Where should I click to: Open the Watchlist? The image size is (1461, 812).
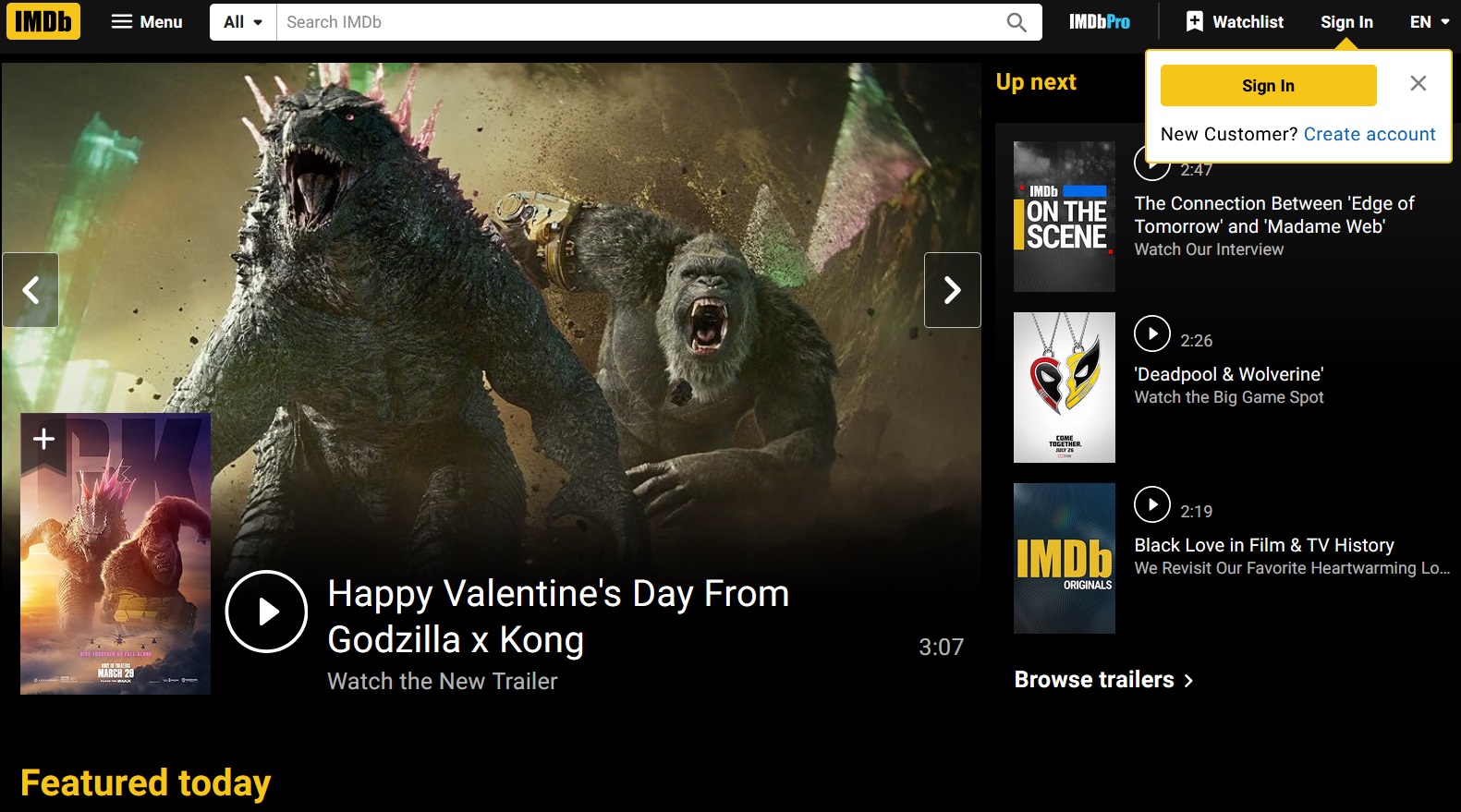click(x=1235, y=21)
